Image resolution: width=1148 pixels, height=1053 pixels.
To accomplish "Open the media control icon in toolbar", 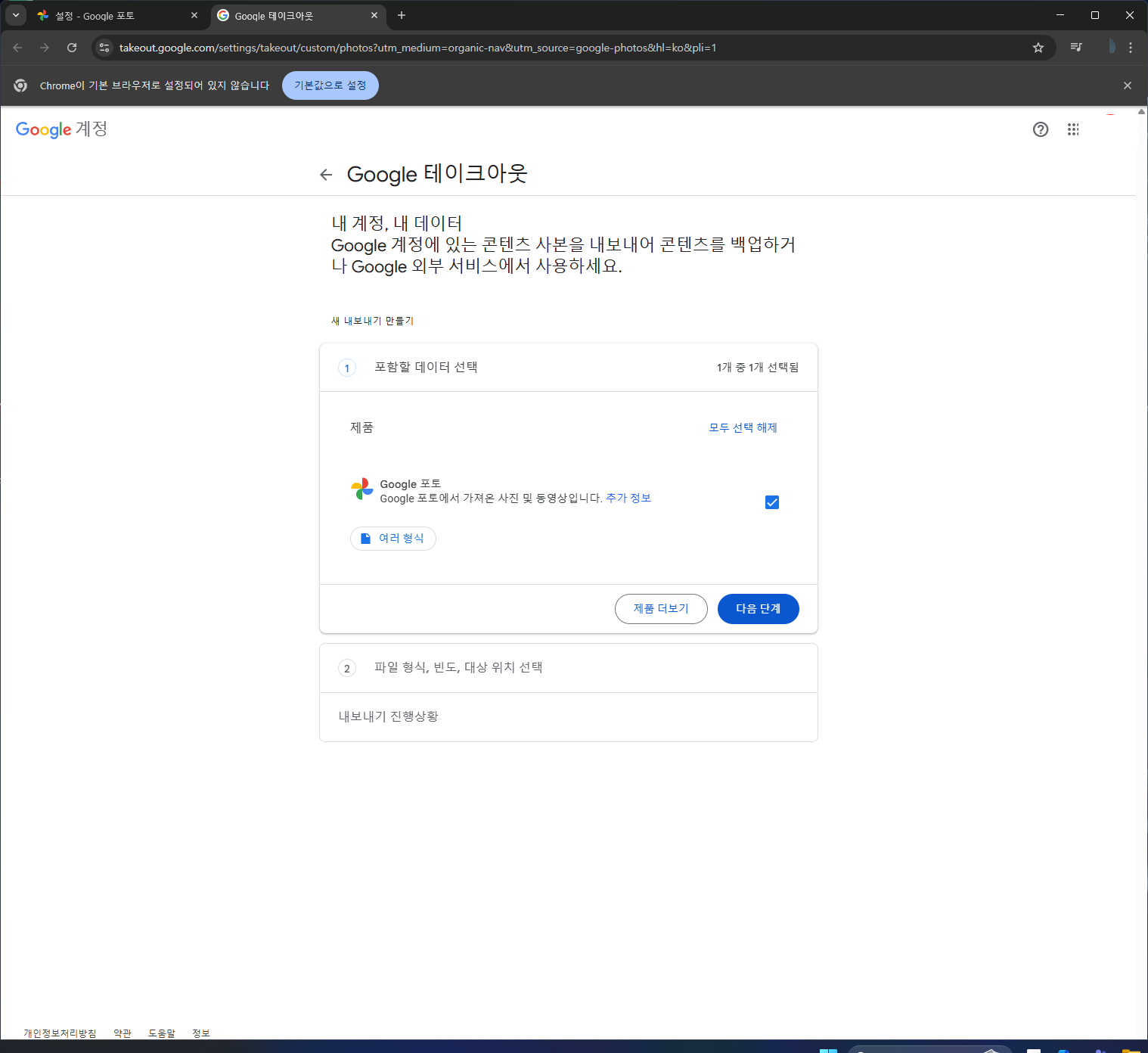I will (x=1076, y=48).
